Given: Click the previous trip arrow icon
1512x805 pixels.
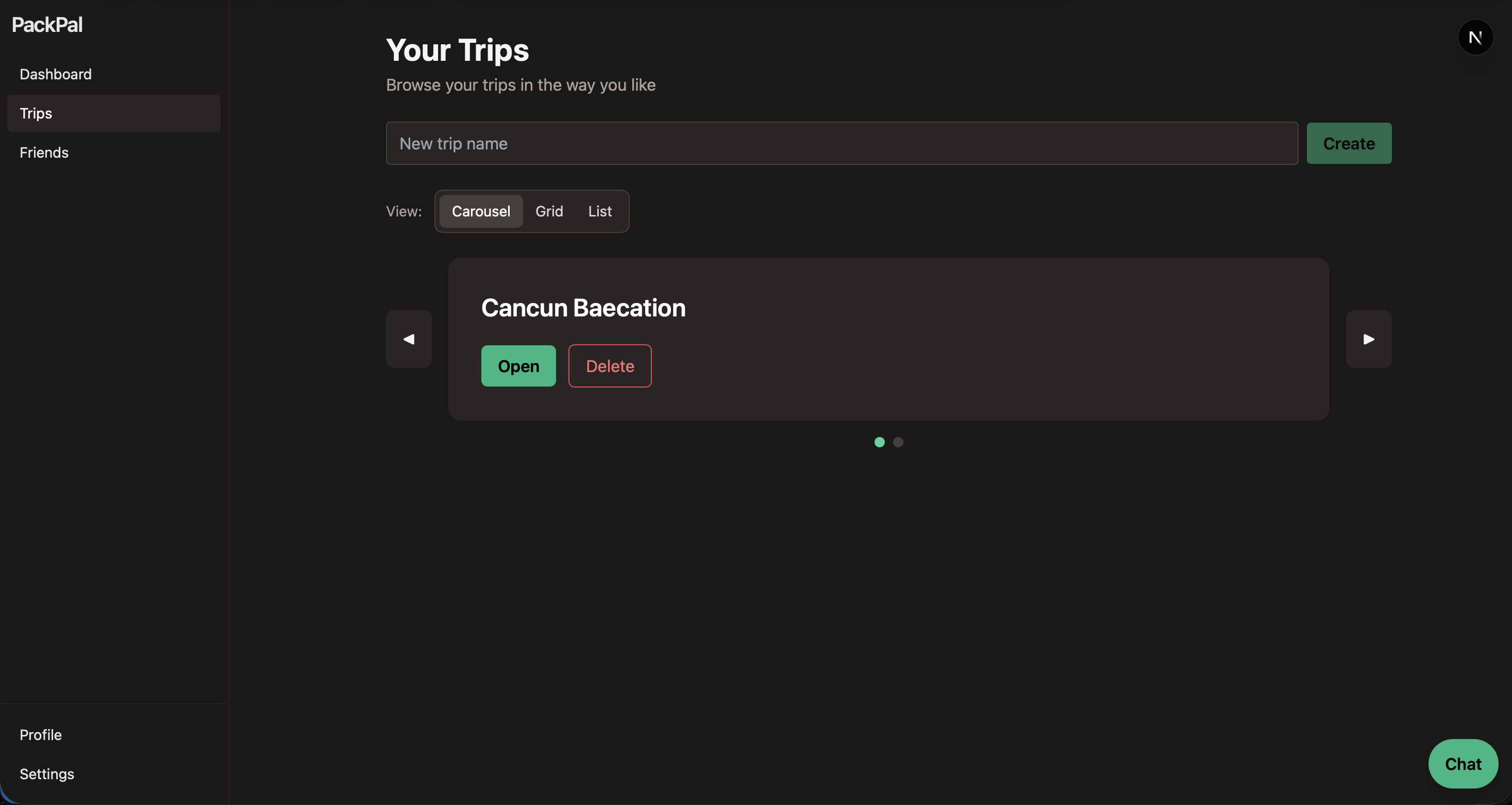Looking at the screenshot, I should [x=409, y=339].
